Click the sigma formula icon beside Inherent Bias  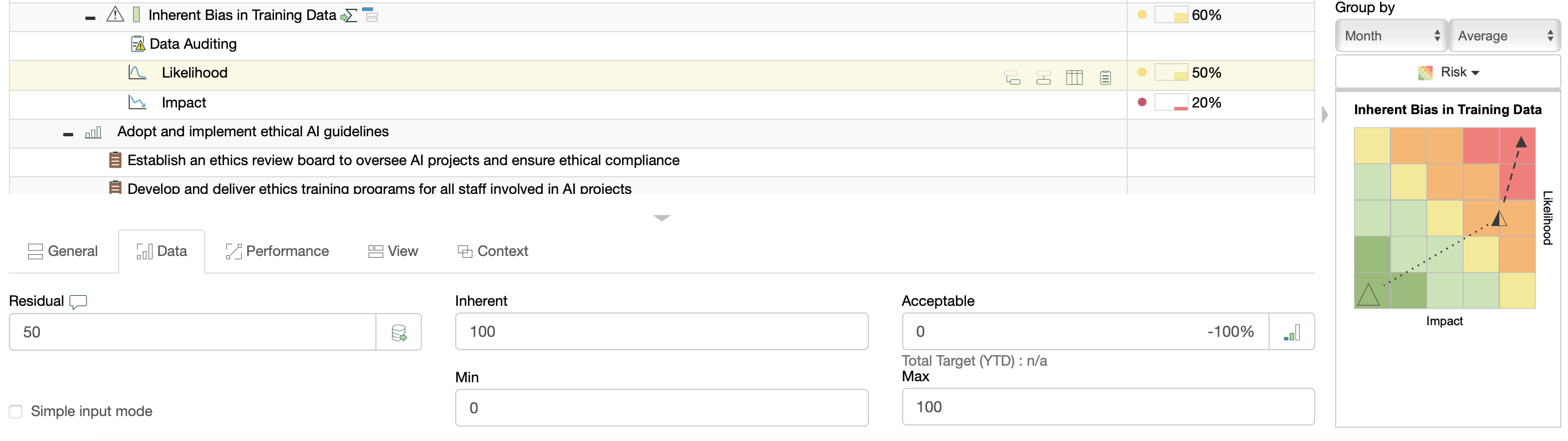pyautogui.click(x=349, y=16)
